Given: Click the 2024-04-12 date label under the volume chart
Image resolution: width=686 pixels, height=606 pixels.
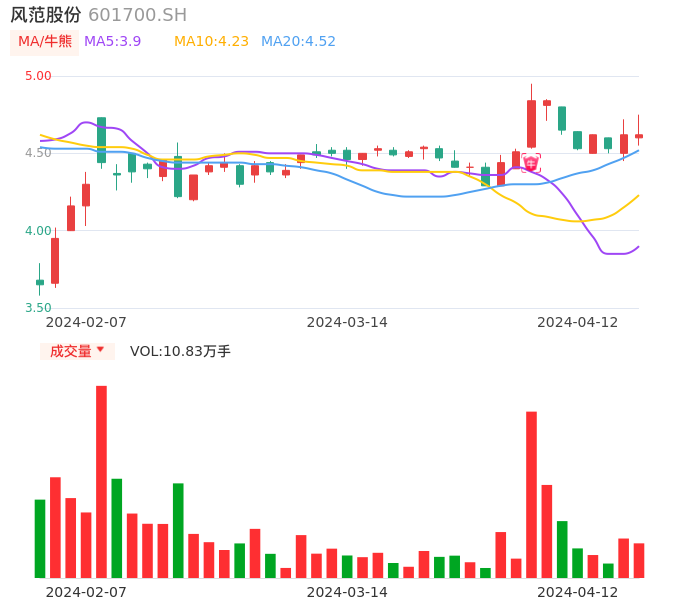Looking at the screenshot, I should (578, 592).
